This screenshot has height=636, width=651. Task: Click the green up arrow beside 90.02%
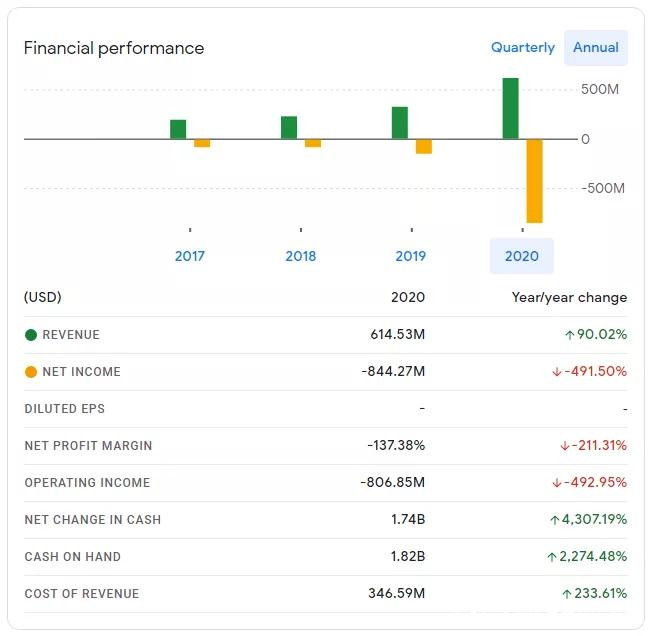[x=569, y=335]
